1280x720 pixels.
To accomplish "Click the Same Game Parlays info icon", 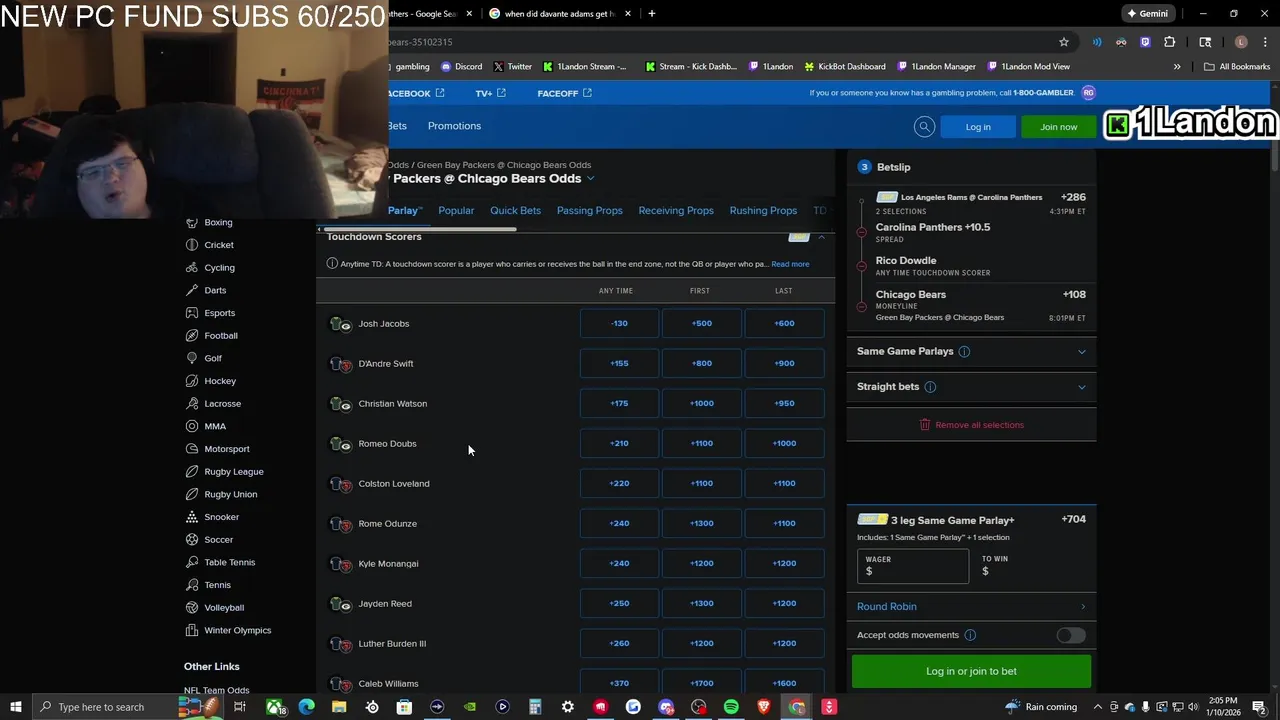I will 964,352.
